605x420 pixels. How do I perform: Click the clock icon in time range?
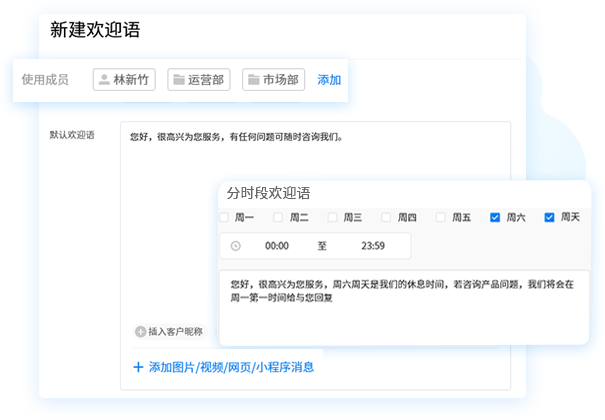(235, 246)
